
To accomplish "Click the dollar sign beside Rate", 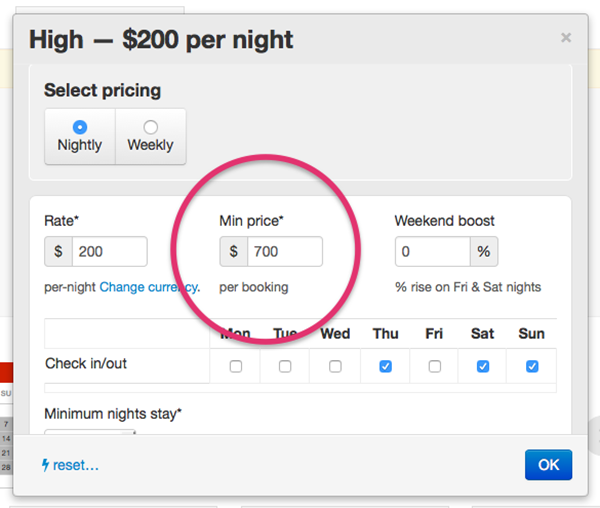I will (x=58, y=251).
